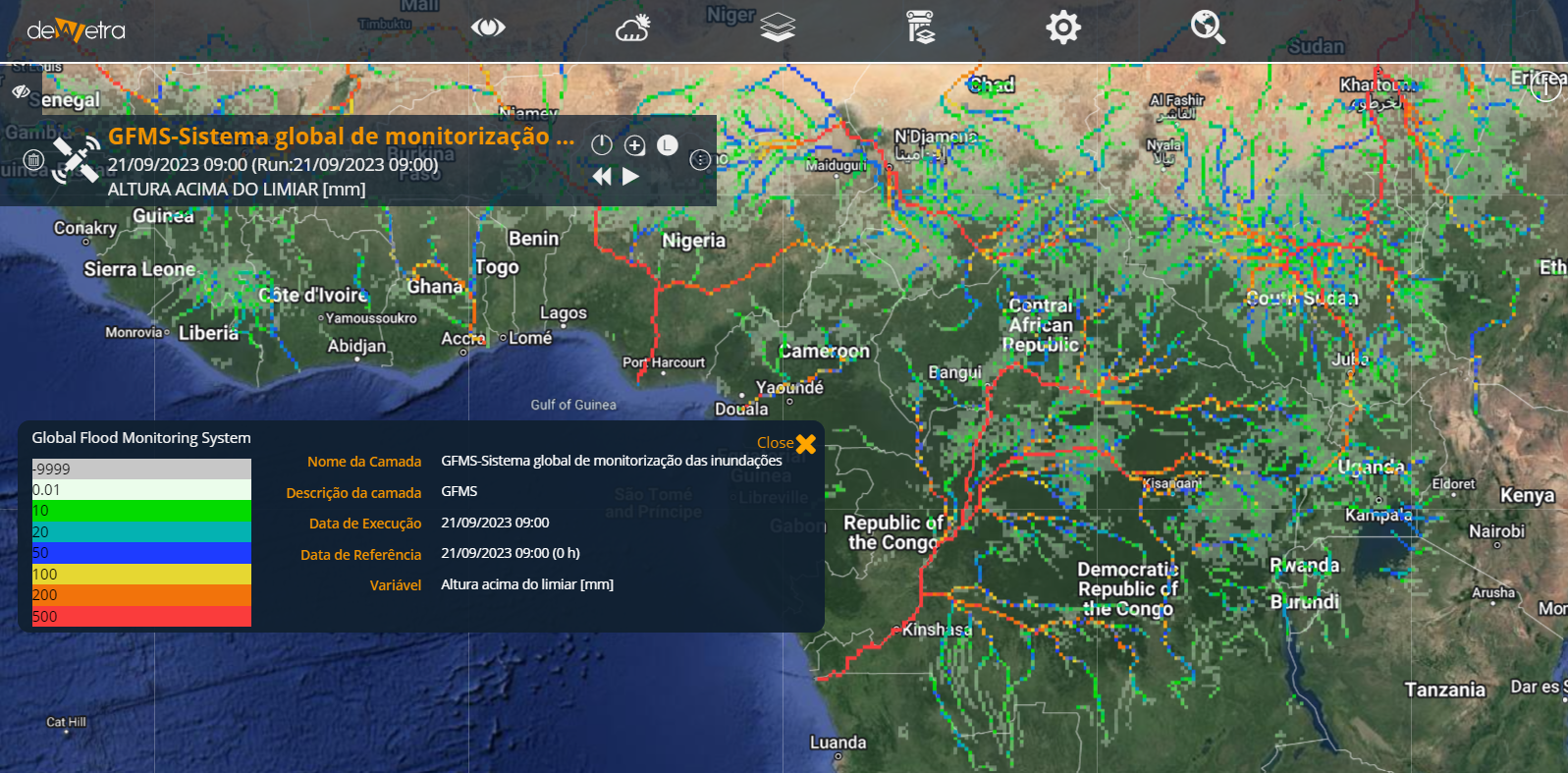
Task: Click 'Altura acima do limiar [mm]' value
Action: (527, 584)
